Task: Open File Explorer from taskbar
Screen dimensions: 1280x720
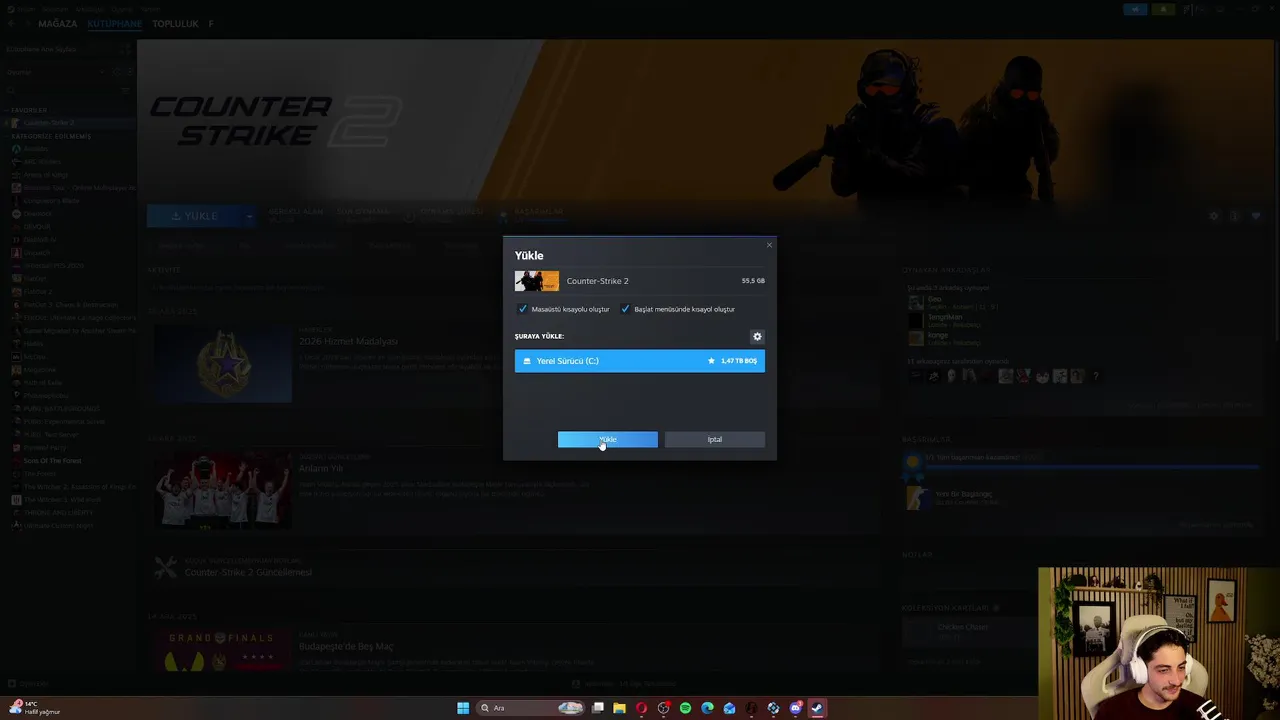Action: point(619,708)
